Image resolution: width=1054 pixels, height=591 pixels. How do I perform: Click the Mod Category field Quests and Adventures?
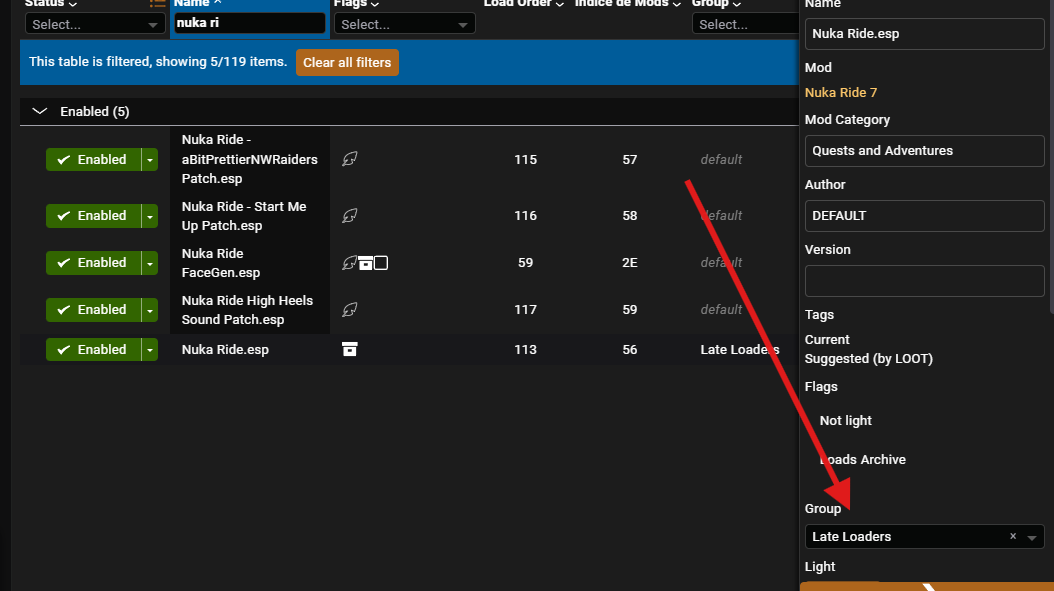click(x=924, y=151)
